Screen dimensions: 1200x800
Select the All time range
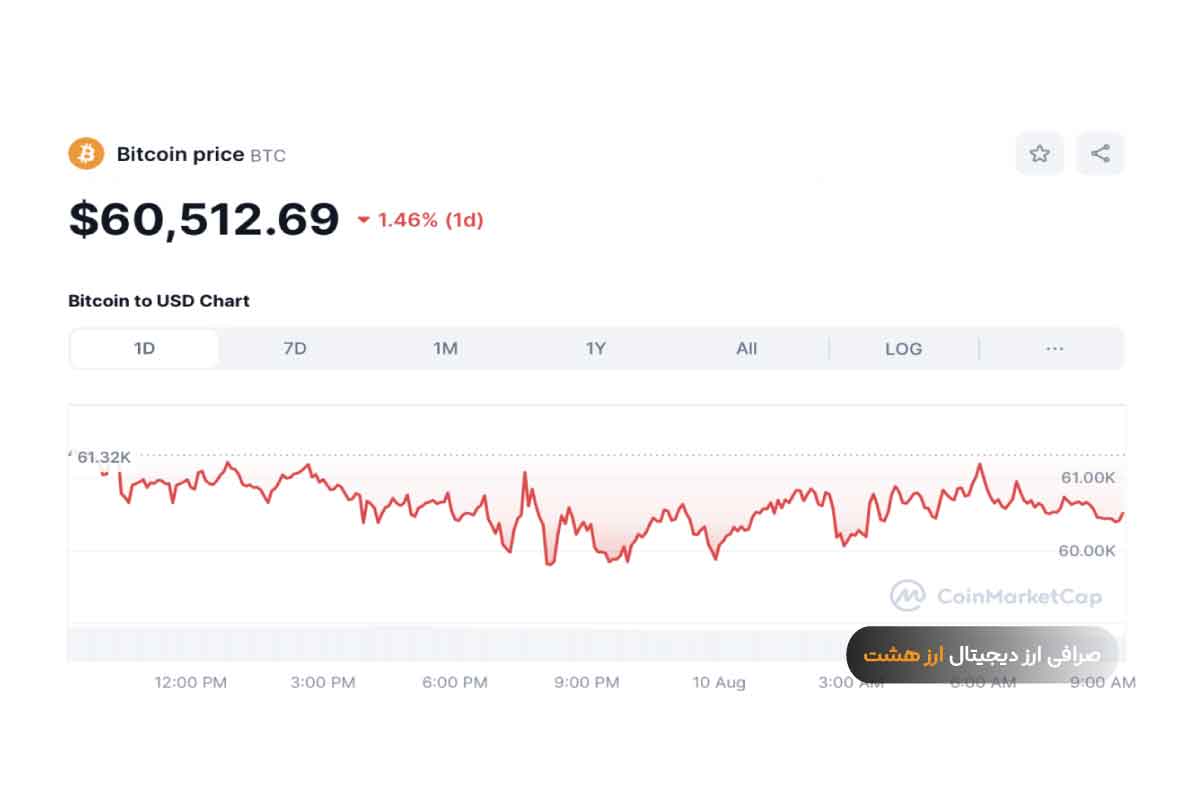(747, 349)
